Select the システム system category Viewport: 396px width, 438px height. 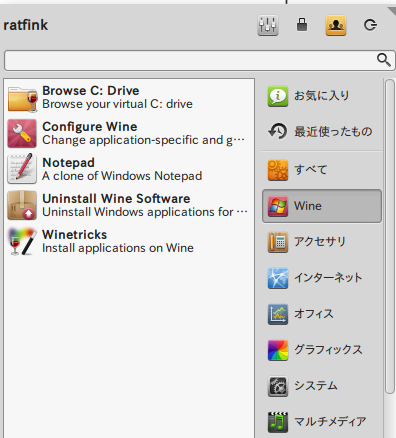(322, 386)
